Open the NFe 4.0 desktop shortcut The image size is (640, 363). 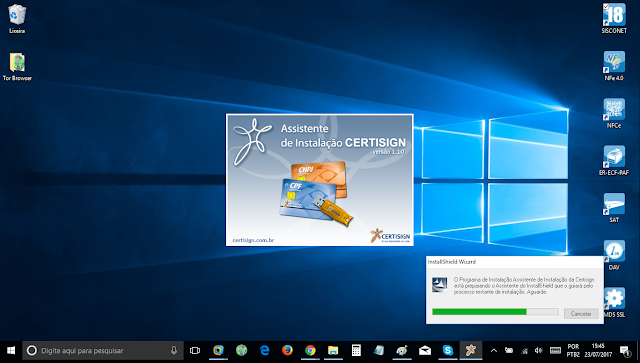tap(614, 66)
